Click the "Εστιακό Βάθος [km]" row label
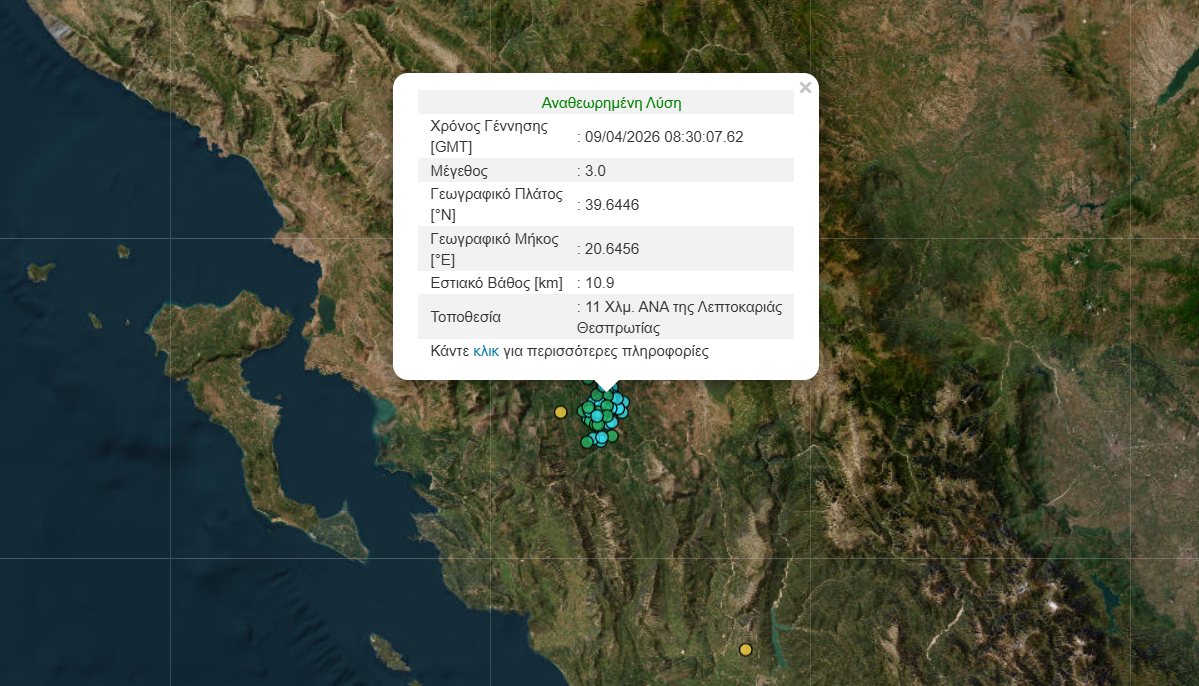Viewport: 1199px width, 686px height. pos(496,283)
